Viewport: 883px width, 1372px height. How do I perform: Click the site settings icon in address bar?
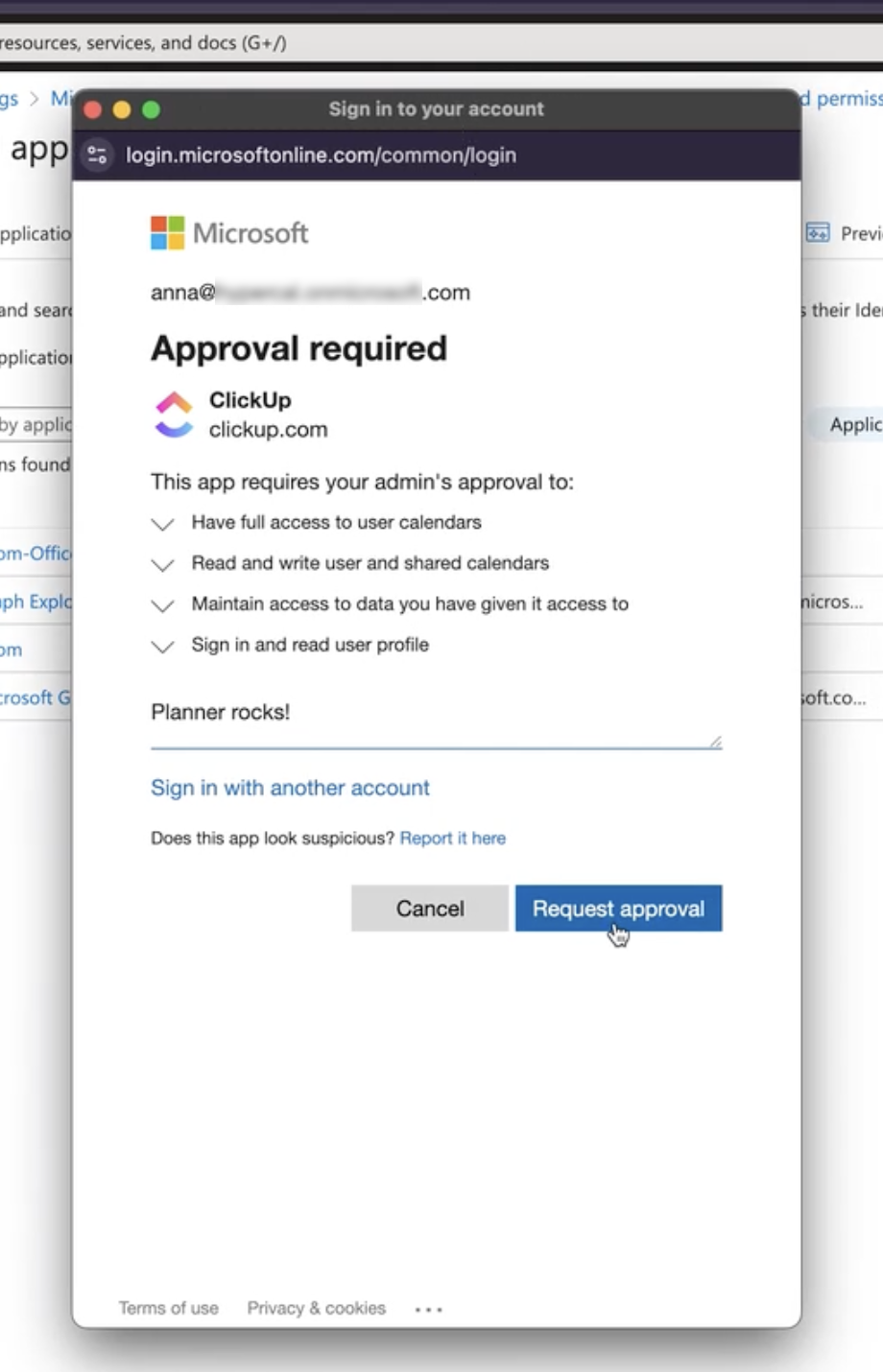coord(97,154)
